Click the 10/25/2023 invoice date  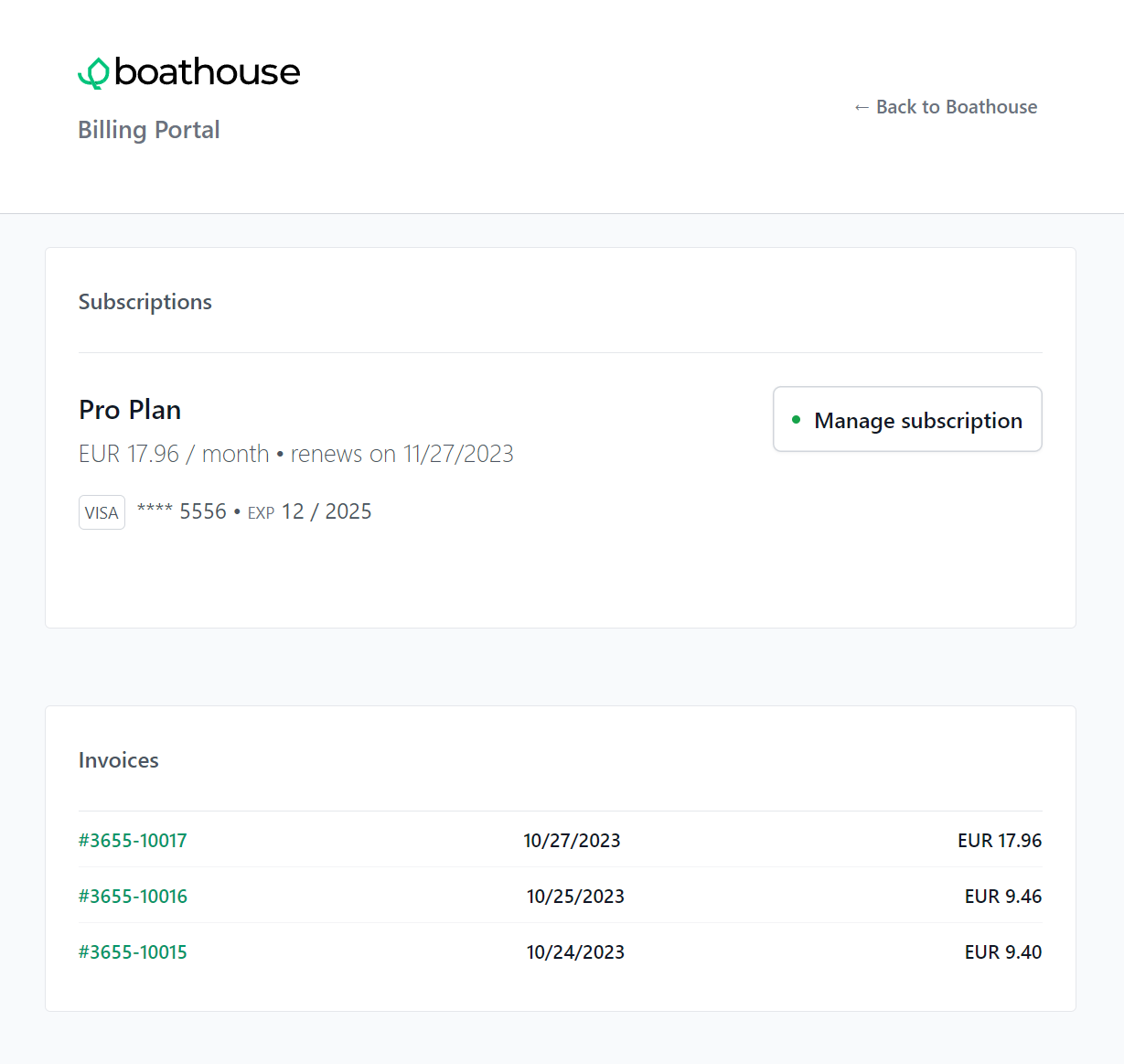coord(575,897)
